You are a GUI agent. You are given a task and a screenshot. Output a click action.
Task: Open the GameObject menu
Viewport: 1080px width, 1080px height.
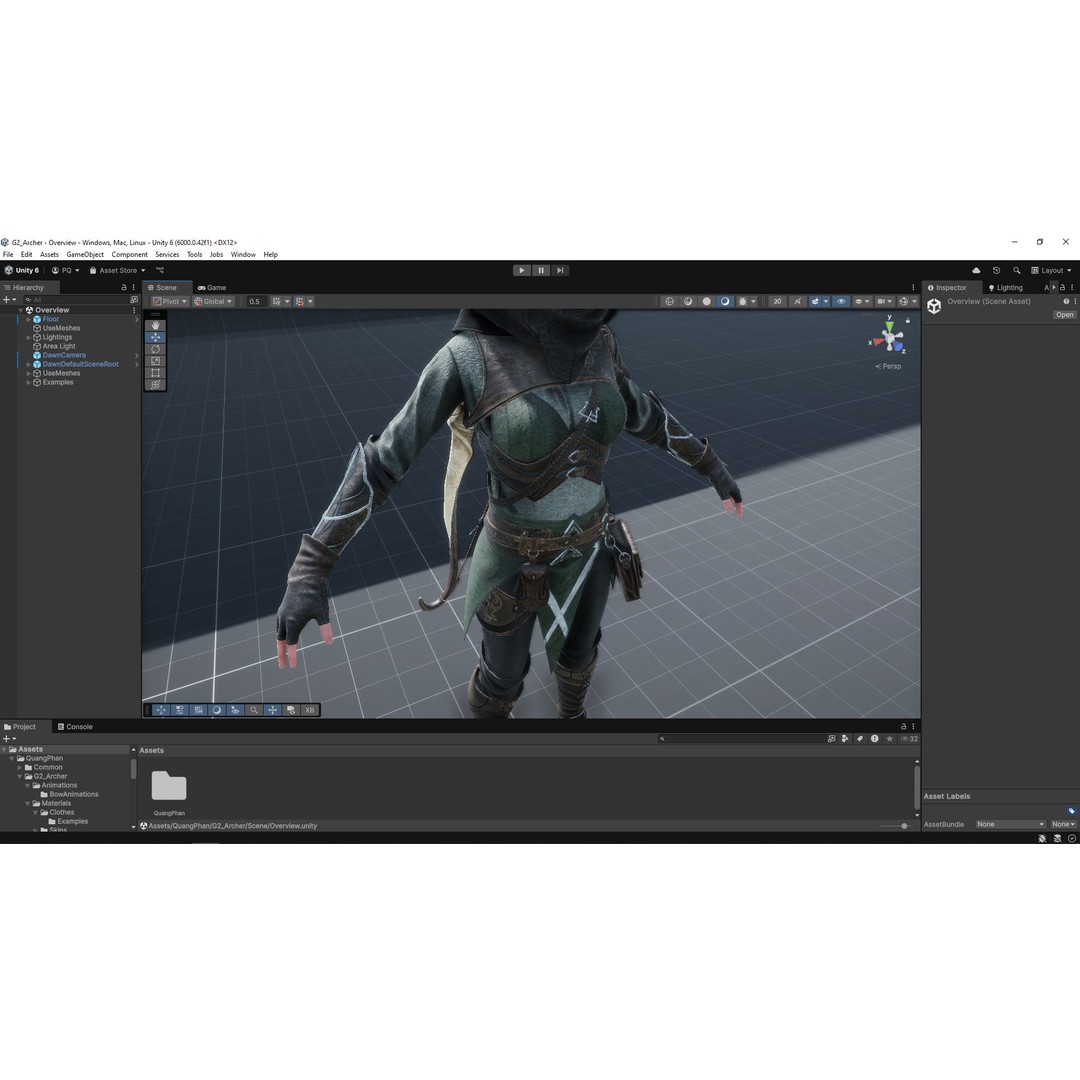pos(85,254)
